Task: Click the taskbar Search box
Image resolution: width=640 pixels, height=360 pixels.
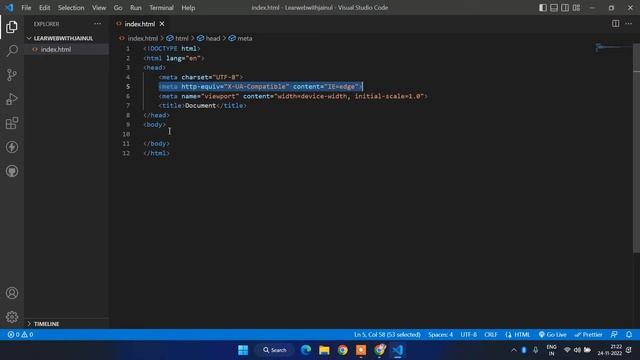Action: coord(275,350)
